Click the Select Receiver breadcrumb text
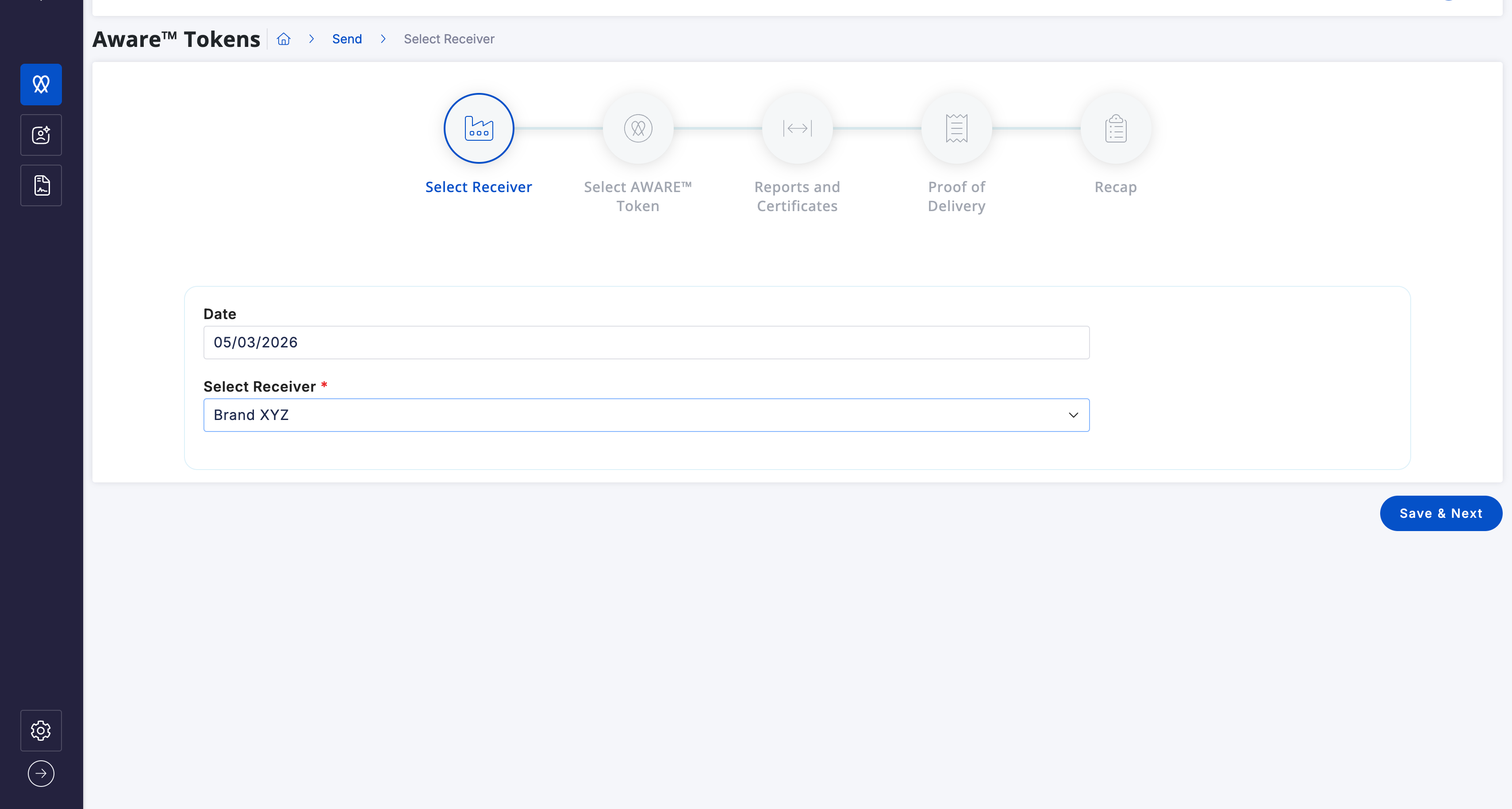 [449, 39]
